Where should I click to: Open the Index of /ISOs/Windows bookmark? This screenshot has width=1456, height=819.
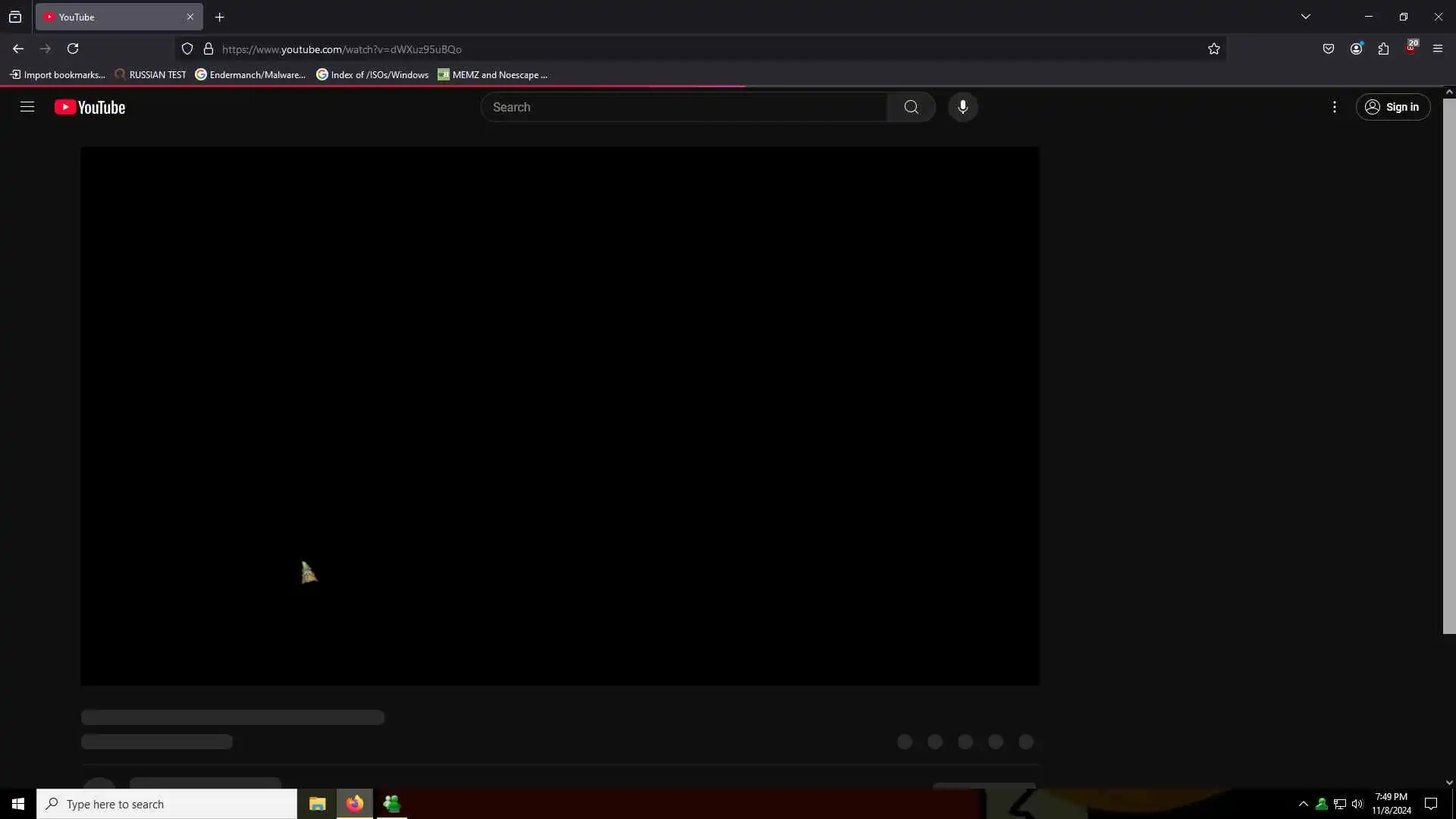click(x=372, y=74)
